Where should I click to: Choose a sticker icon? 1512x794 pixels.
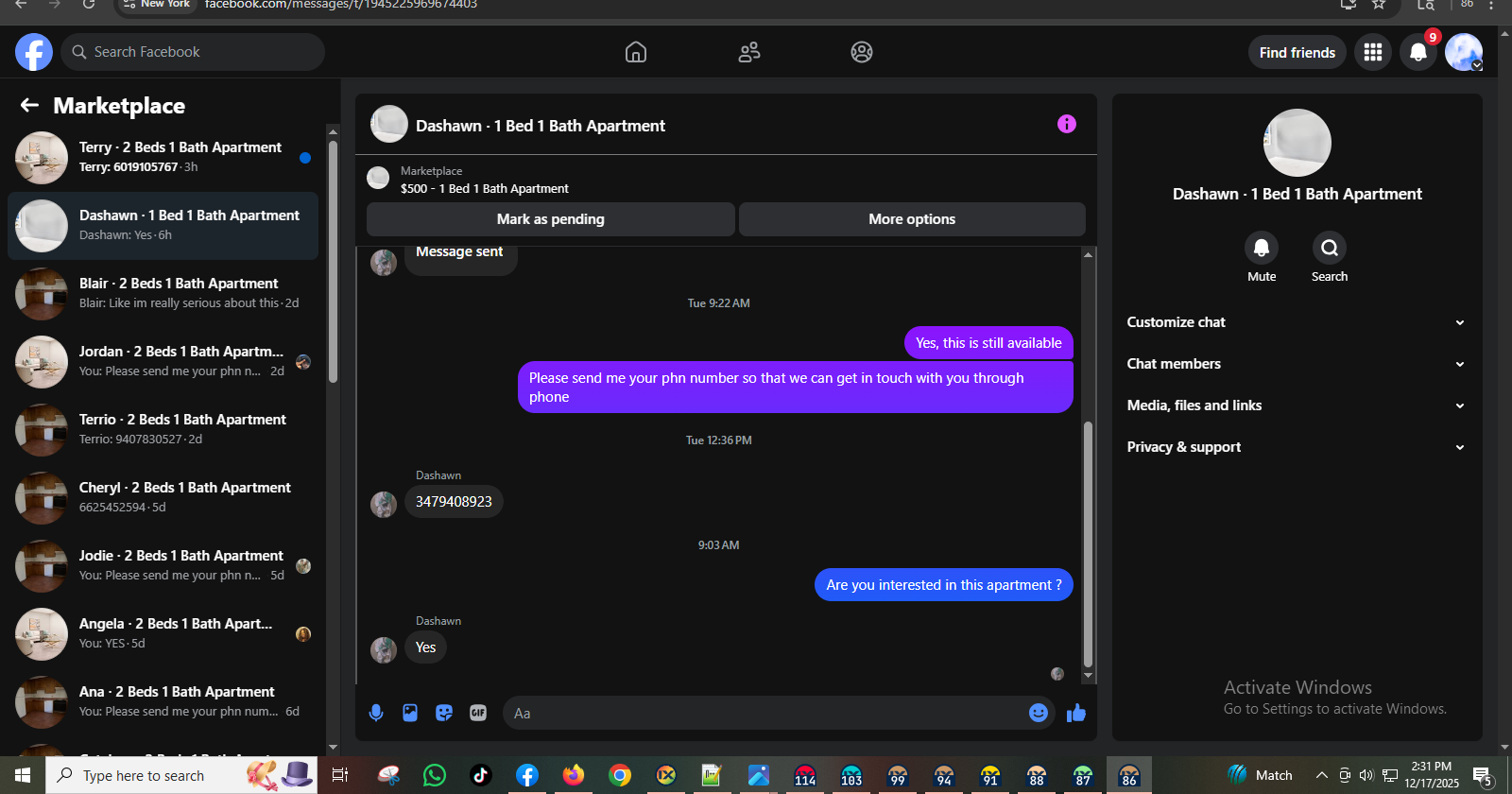coord(444,713)
